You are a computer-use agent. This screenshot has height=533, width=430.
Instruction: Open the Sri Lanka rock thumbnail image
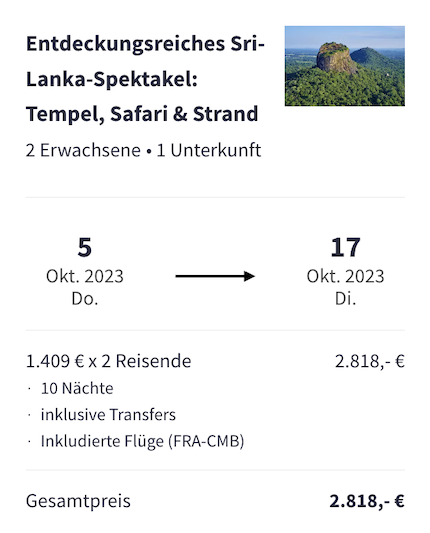point(344,66)
